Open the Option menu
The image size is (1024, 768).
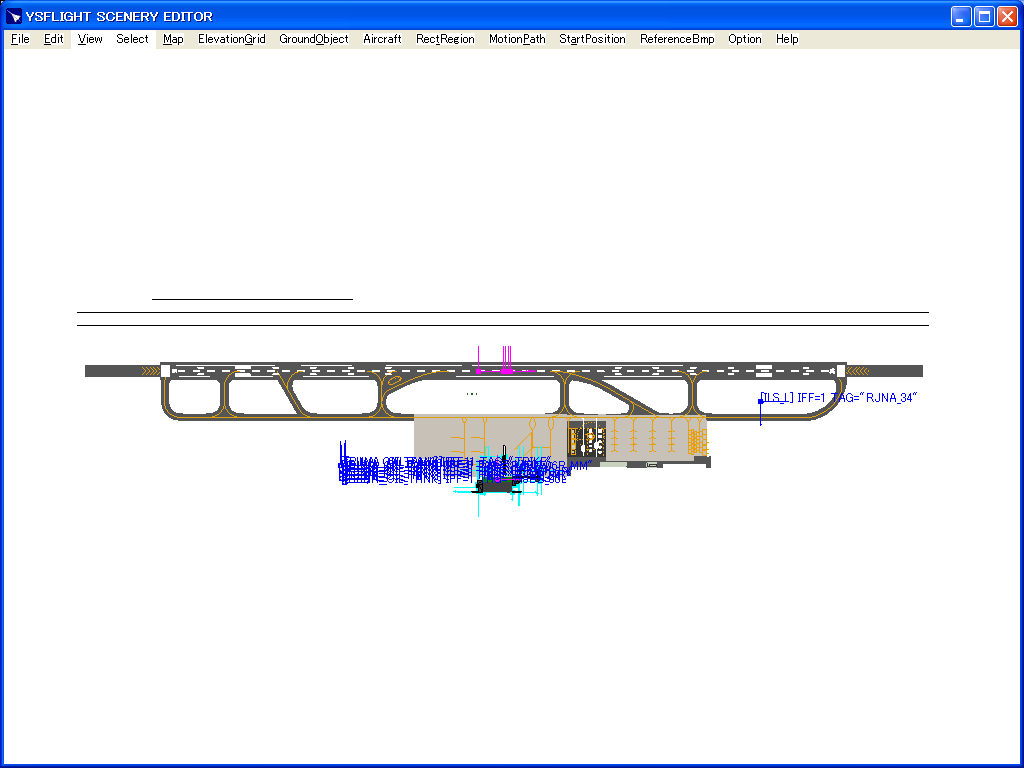tap(745, 39)
